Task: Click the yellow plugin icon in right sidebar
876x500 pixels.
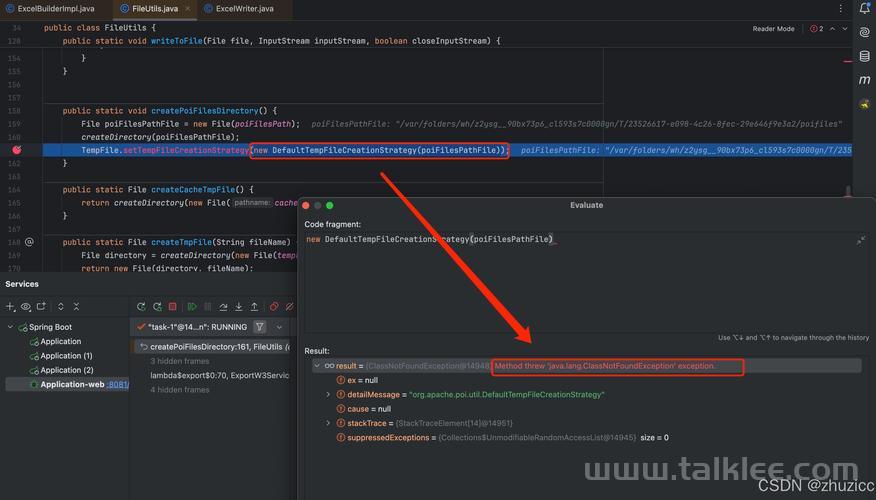Action: (x=864, y=104)
